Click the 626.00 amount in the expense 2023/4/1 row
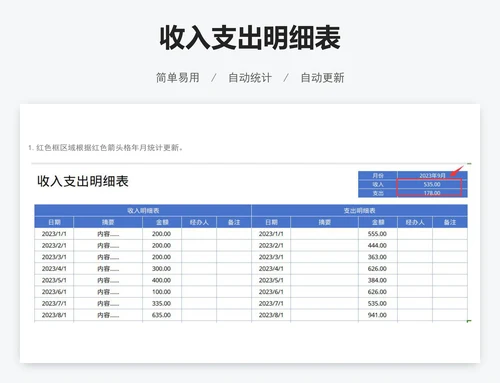The height and width of the screenshot is (383, 500). [377, 269]
